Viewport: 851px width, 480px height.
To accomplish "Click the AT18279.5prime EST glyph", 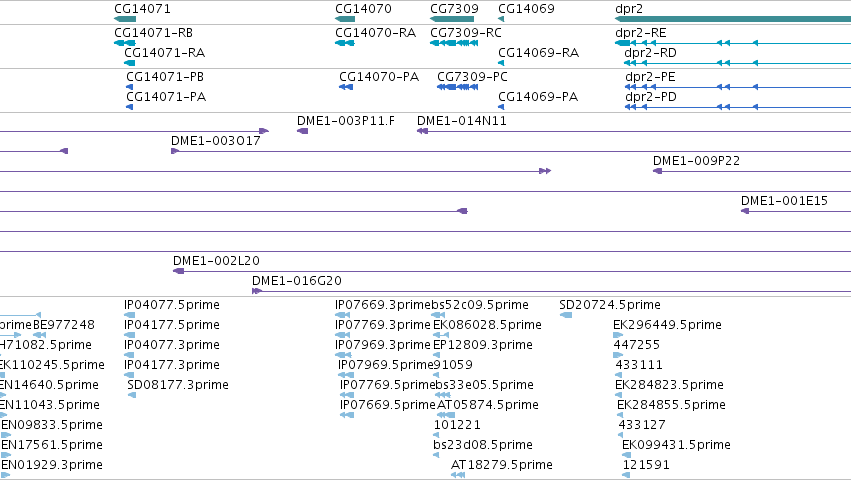I will tap(458, 475).
